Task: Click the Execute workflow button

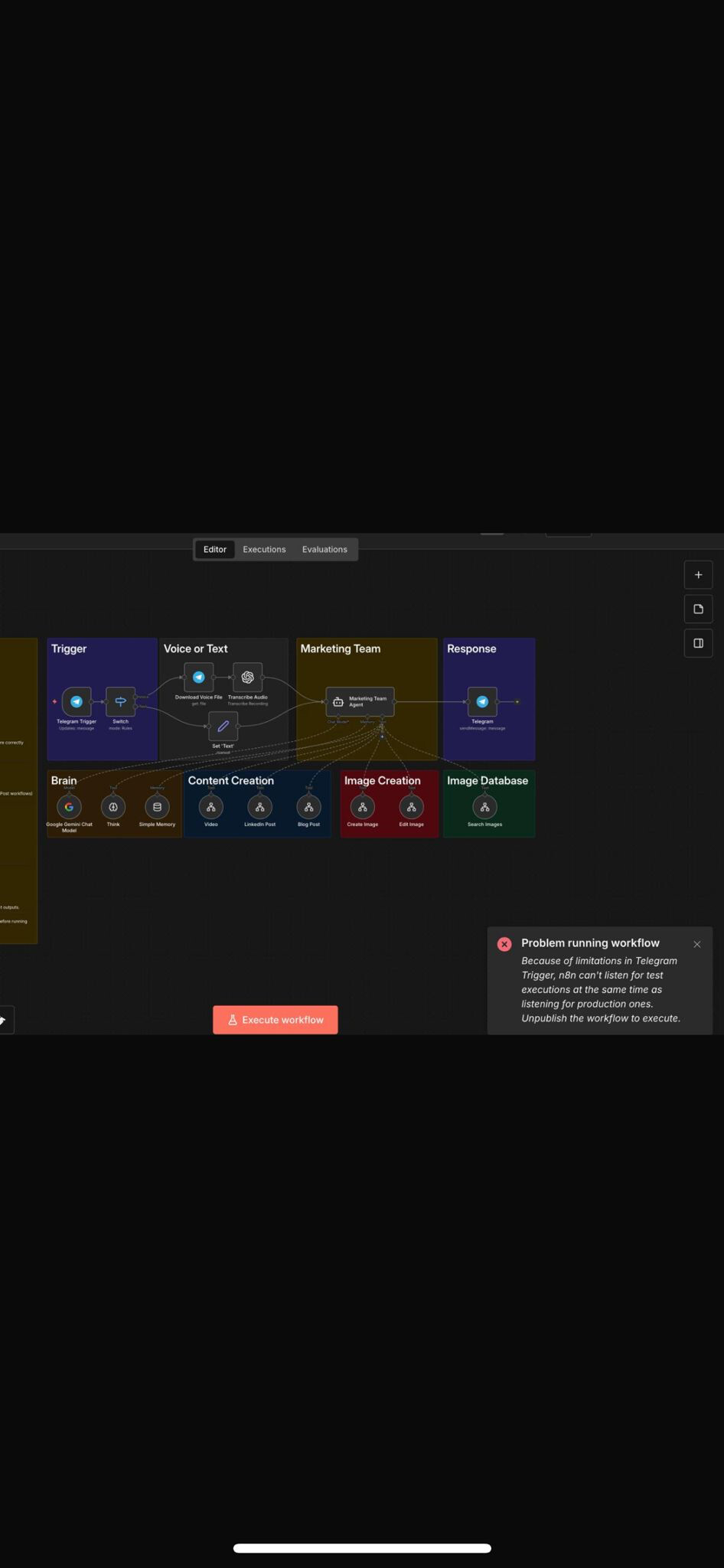Action: 276,1020
